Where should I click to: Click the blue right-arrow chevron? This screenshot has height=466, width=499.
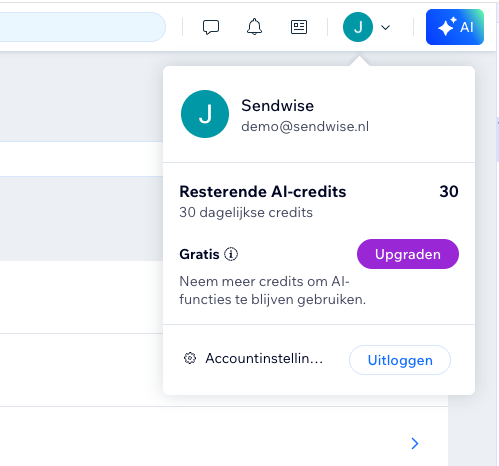(x=415, y=443)
